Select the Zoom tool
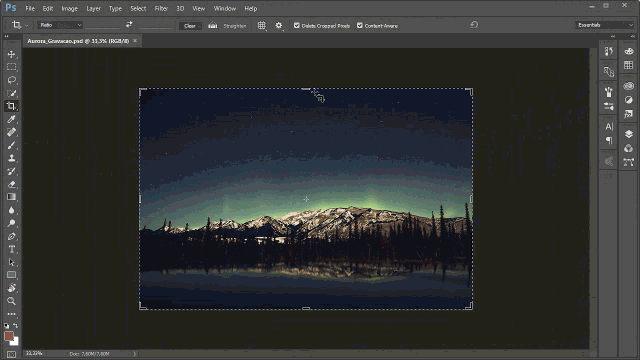This screenshot has height=360, width=640. pos(11,301)
